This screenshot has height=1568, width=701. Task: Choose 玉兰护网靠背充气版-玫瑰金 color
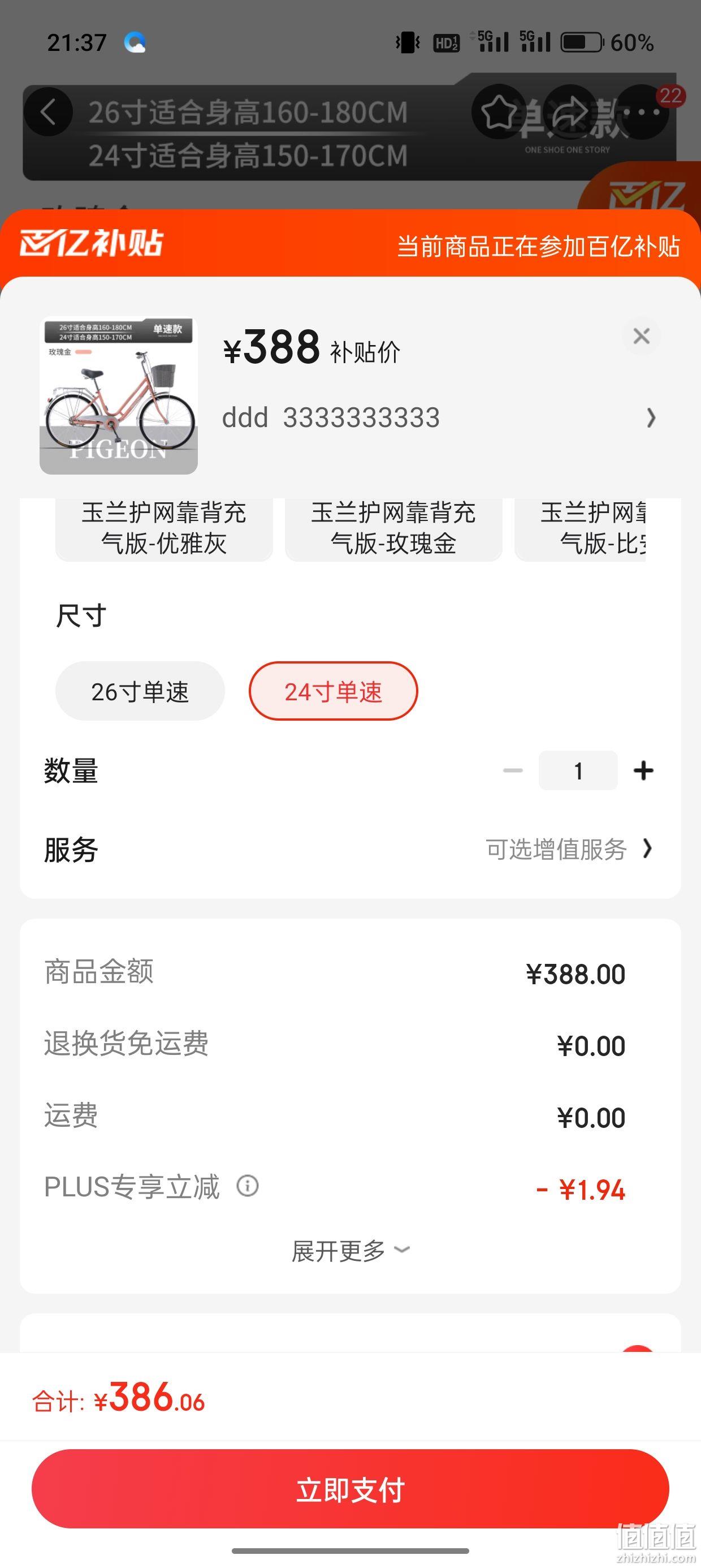click(x=393, y=528)
